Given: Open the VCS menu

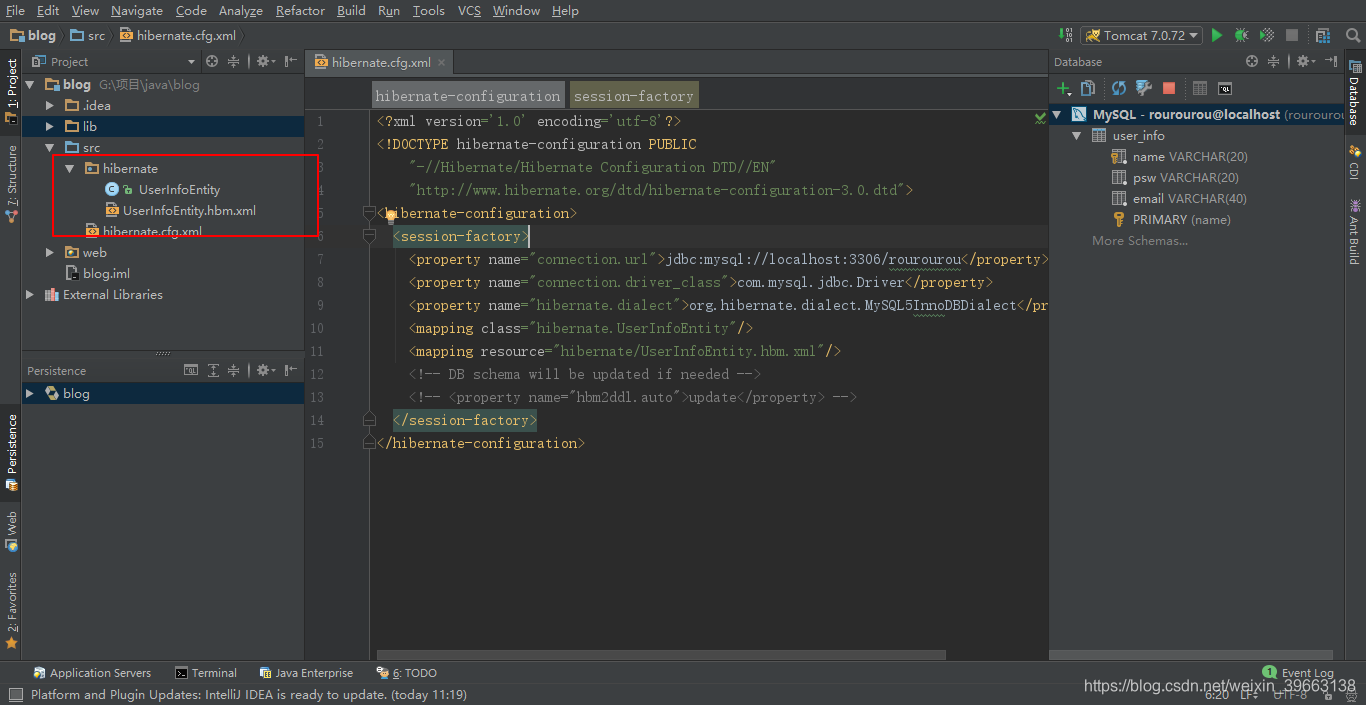Looking at the screenshot, I should click(x=469, y=10).
